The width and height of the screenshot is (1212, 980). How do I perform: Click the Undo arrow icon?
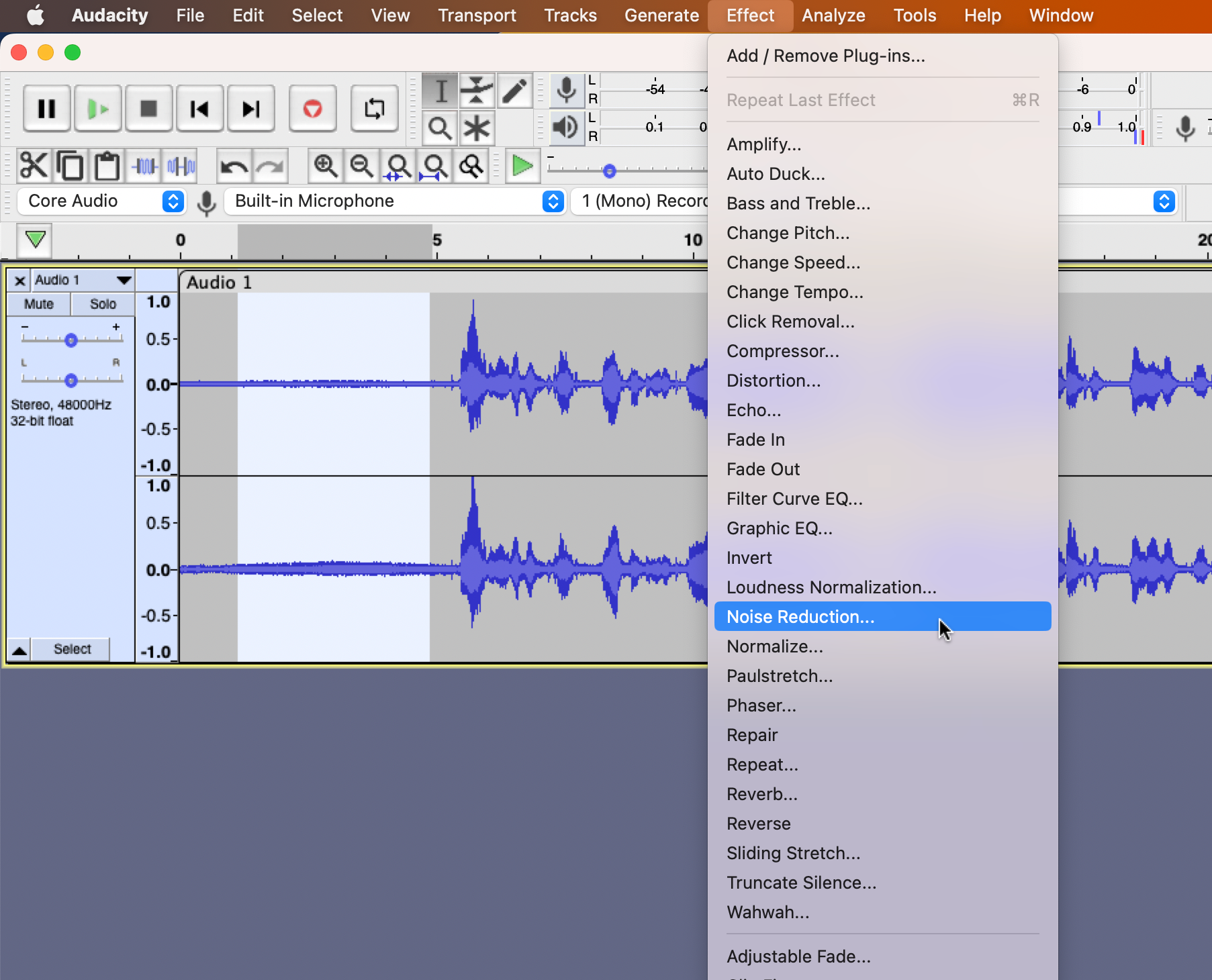tap(233, 166)
